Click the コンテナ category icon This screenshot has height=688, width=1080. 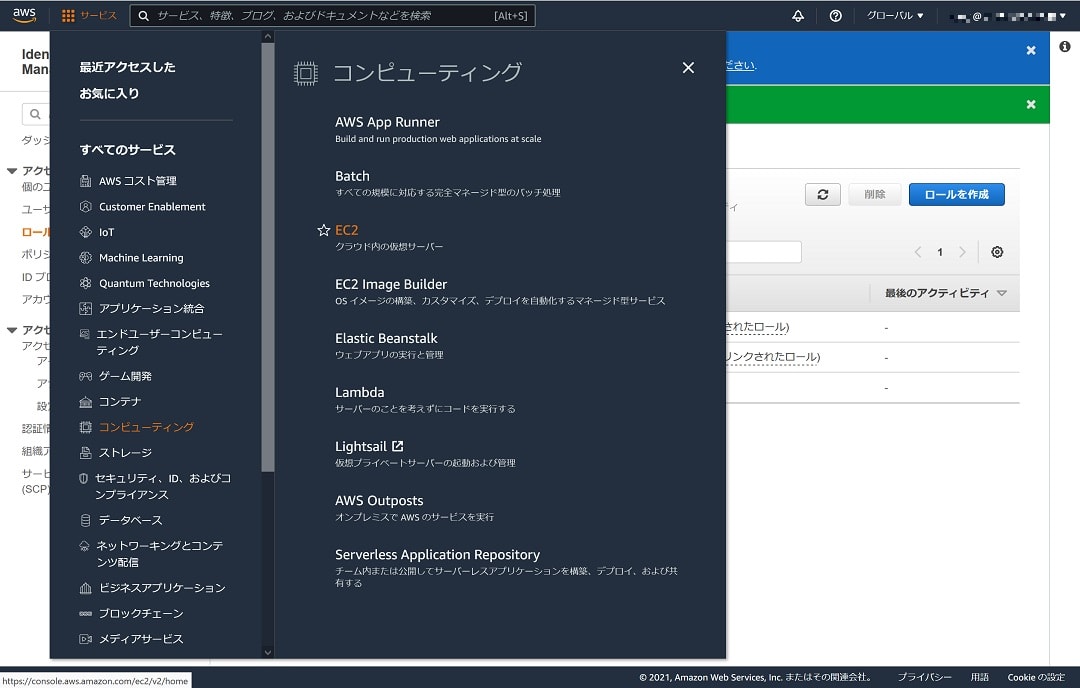tap(85, 402)
